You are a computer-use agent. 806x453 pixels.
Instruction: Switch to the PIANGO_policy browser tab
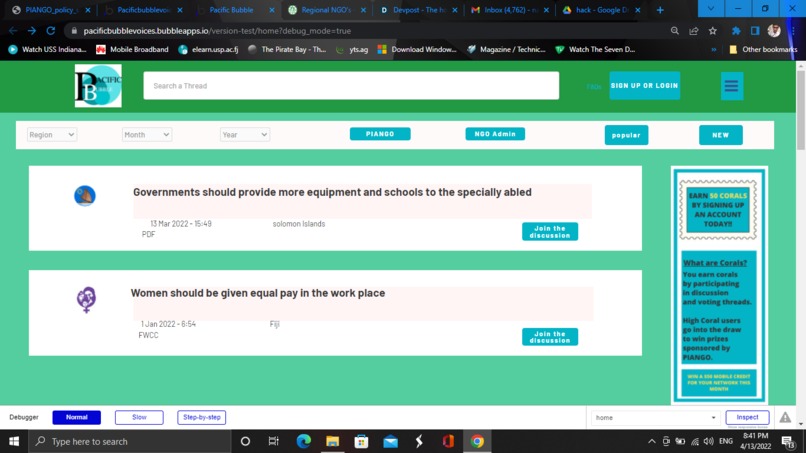click(51, 10)
